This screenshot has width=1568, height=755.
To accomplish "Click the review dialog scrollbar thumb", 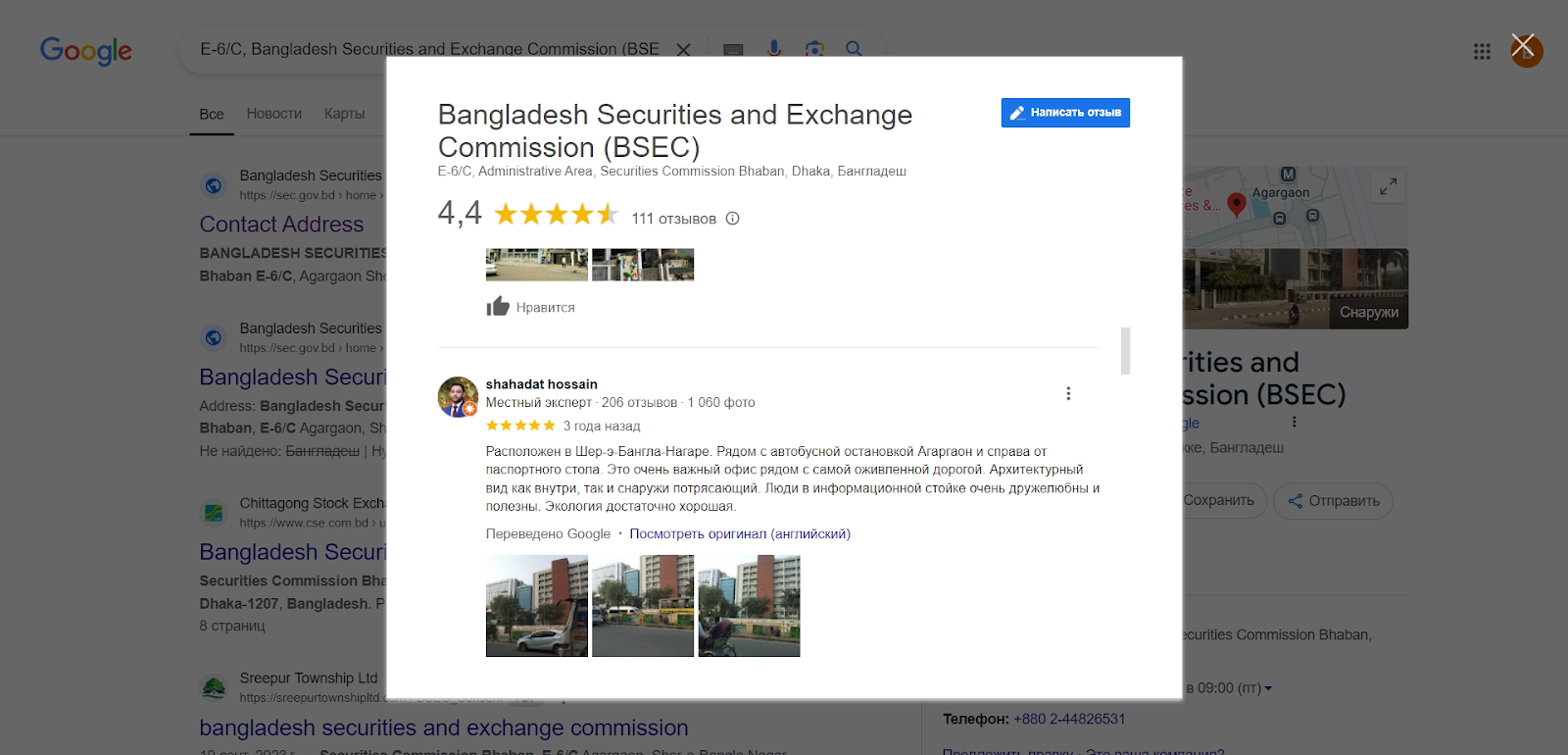I will [1126, 351].
